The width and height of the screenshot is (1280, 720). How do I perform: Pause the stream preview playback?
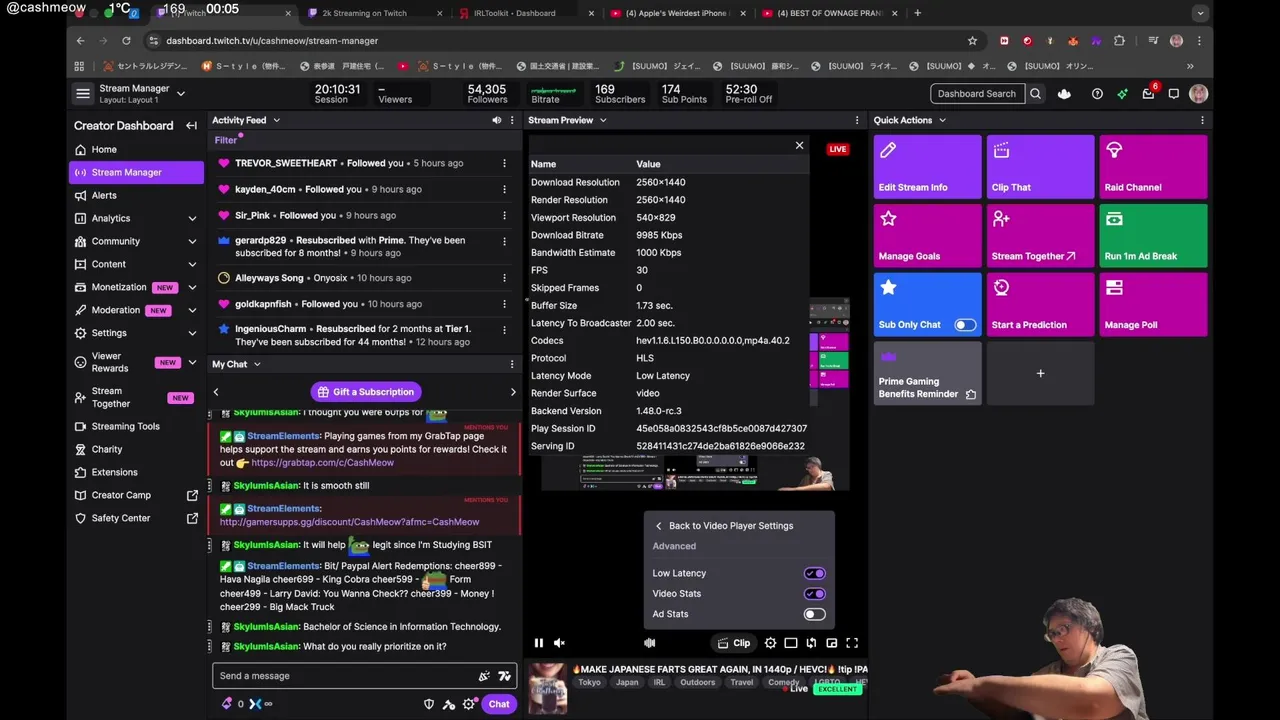click(539, 643)
